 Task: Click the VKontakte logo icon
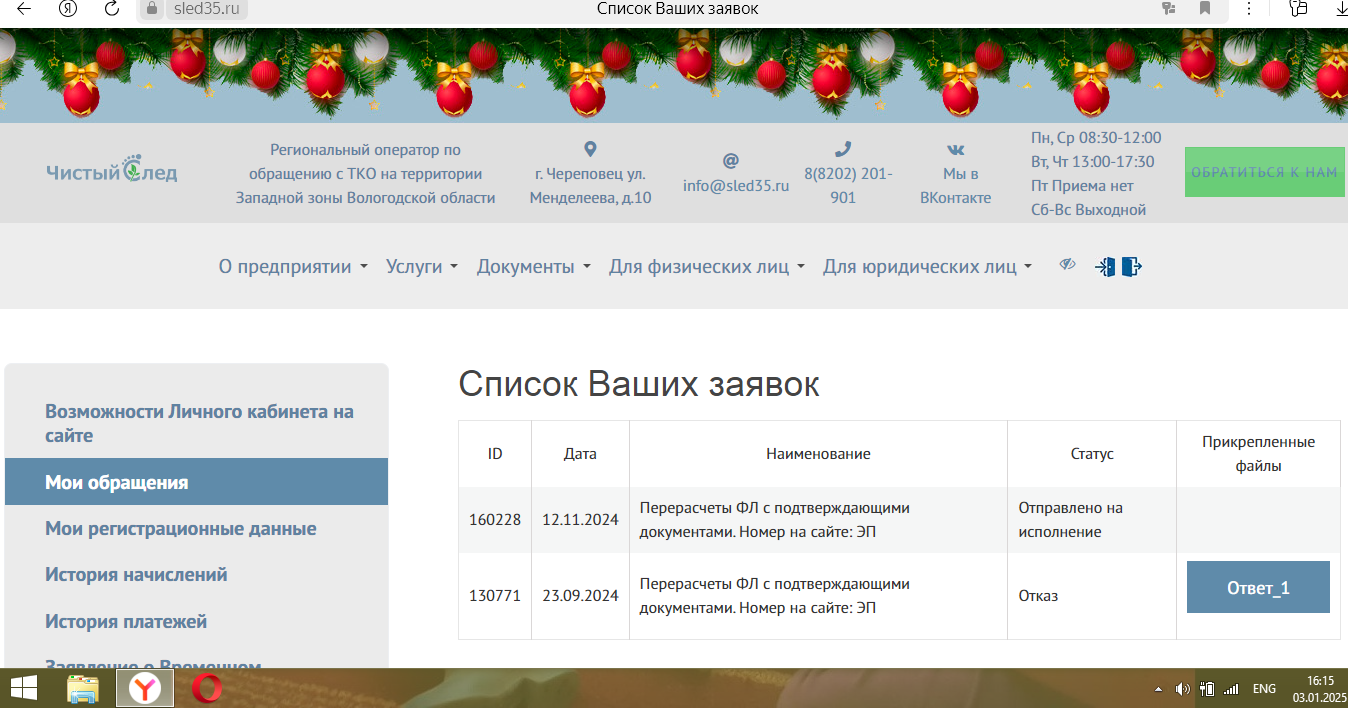coord(955,149)
